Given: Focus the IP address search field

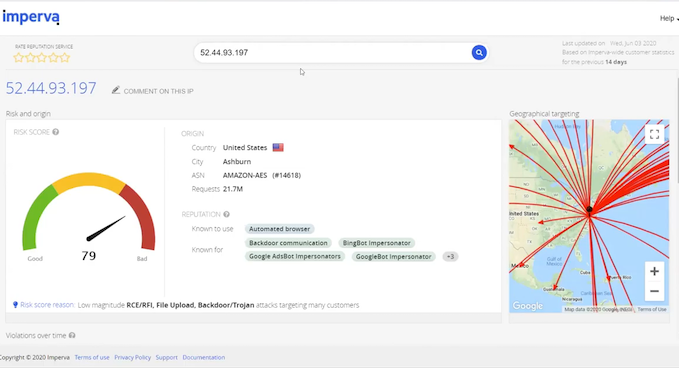Looking at the screenshot, I should pyautogui.click(x=333, y=53).
